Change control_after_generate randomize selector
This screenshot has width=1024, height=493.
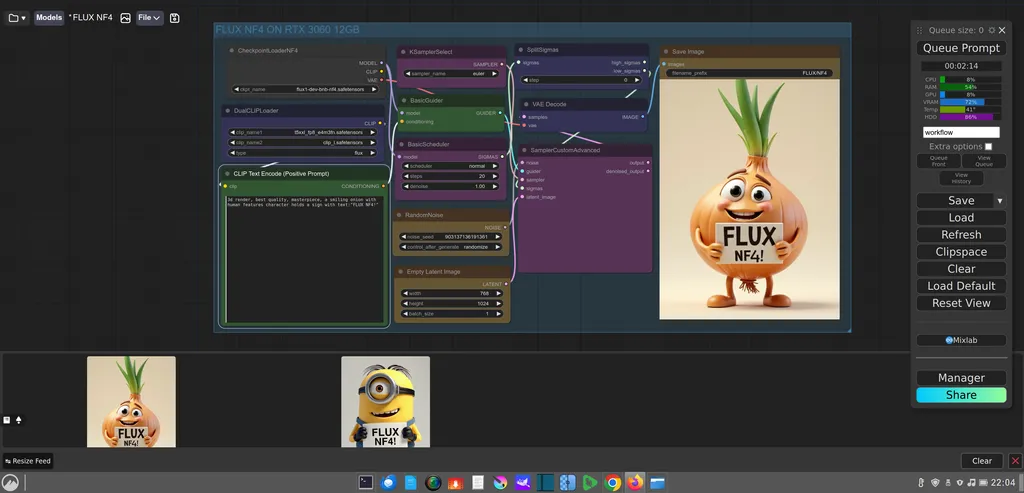(451, 247)
